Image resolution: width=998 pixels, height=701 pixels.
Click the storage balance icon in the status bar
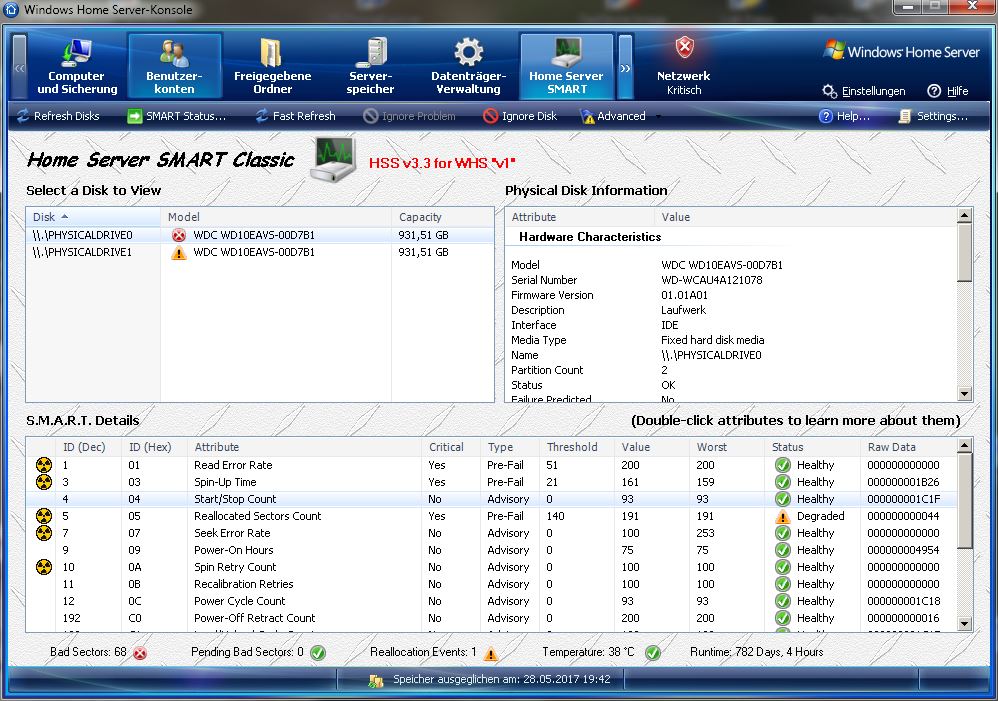(376, 681)
